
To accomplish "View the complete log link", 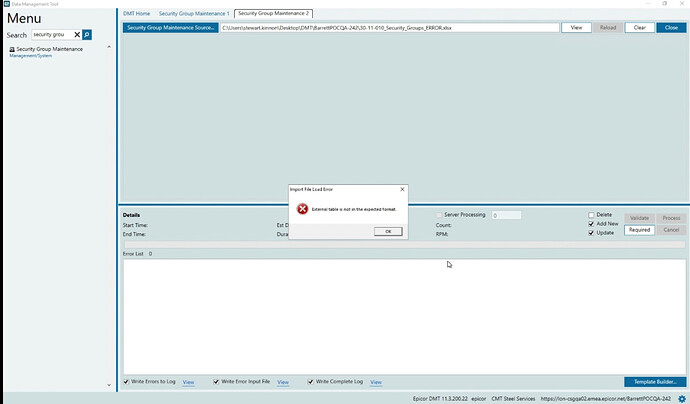I will pos(376,382).
